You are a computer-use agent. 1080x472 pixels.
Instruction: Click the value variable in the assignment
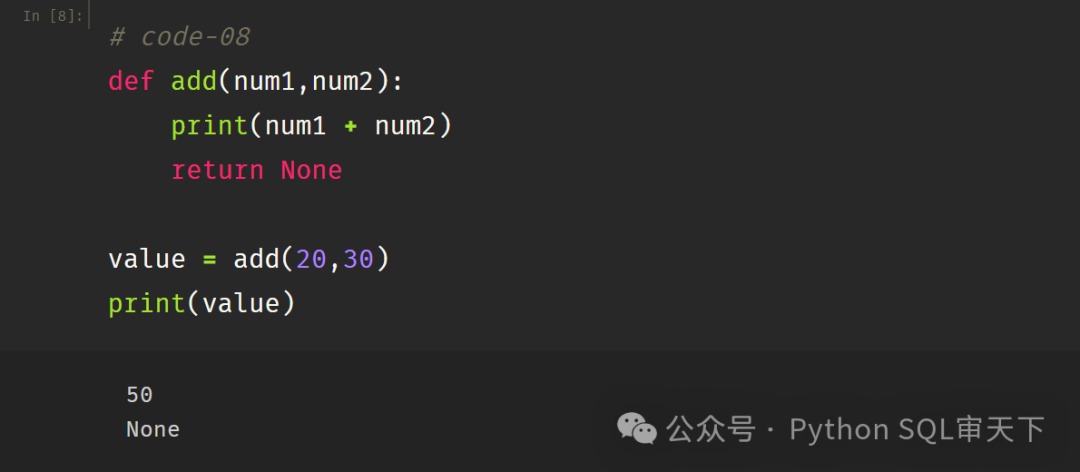147,259
